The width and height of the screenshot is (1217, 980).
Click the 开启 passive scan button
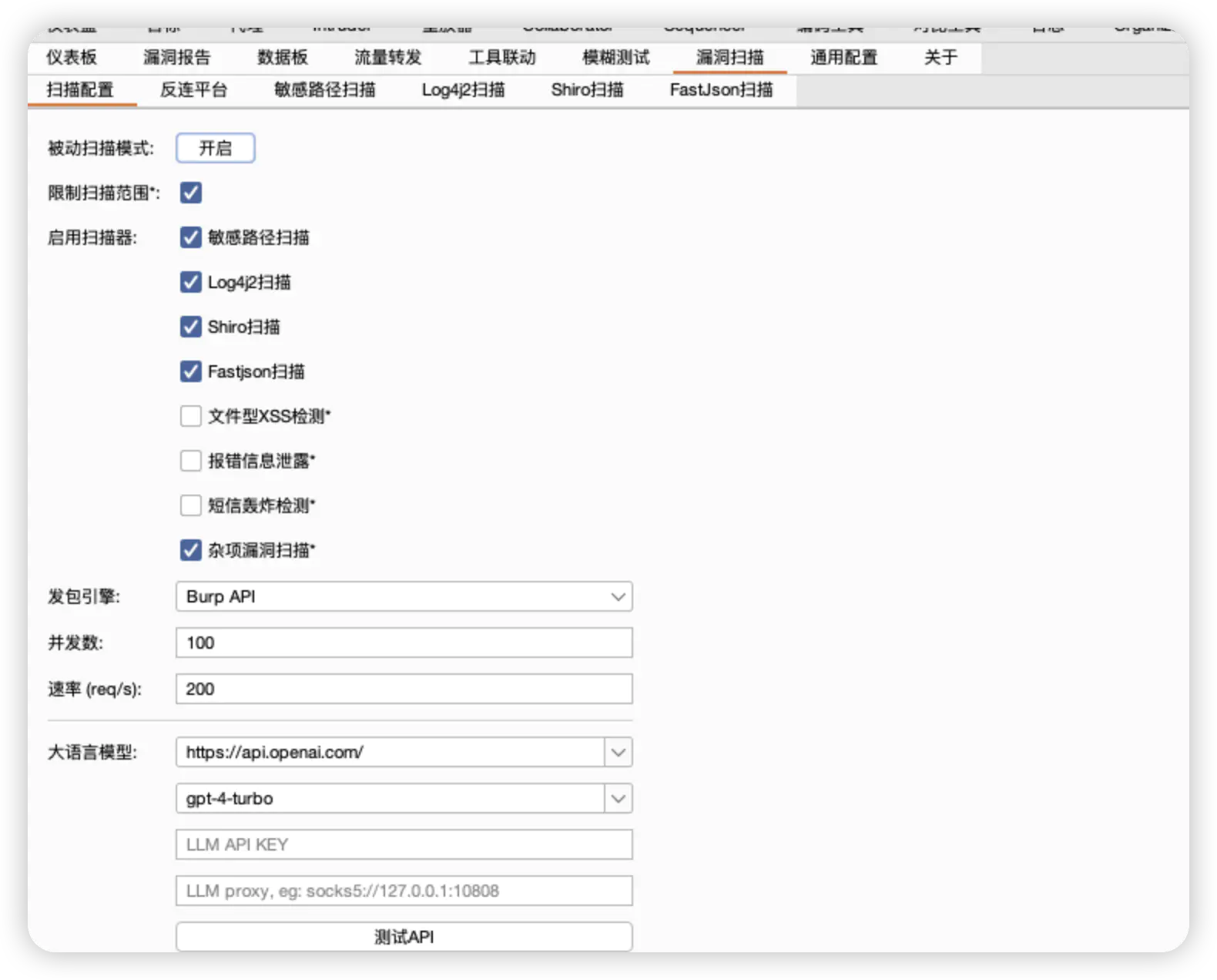pyautogui.click(x=215, y=148)
